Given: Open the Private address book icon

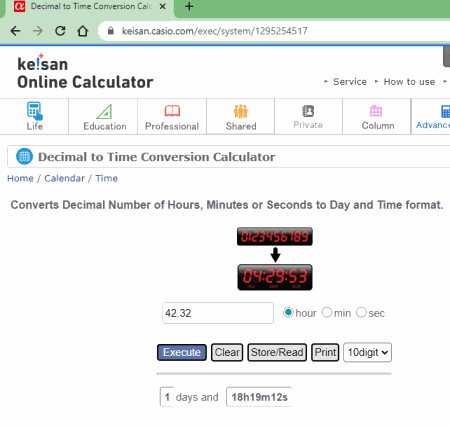Looking at the screenshot, I should [x=308, y=111].
